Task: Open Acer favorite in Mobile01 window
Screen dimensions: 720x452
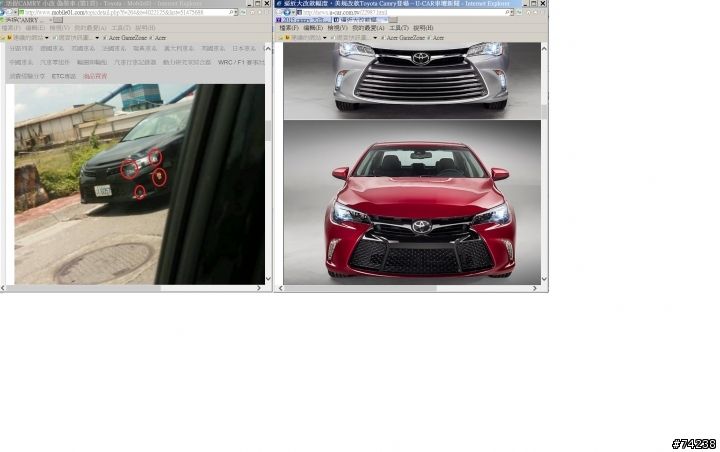Action: [158, 38]
